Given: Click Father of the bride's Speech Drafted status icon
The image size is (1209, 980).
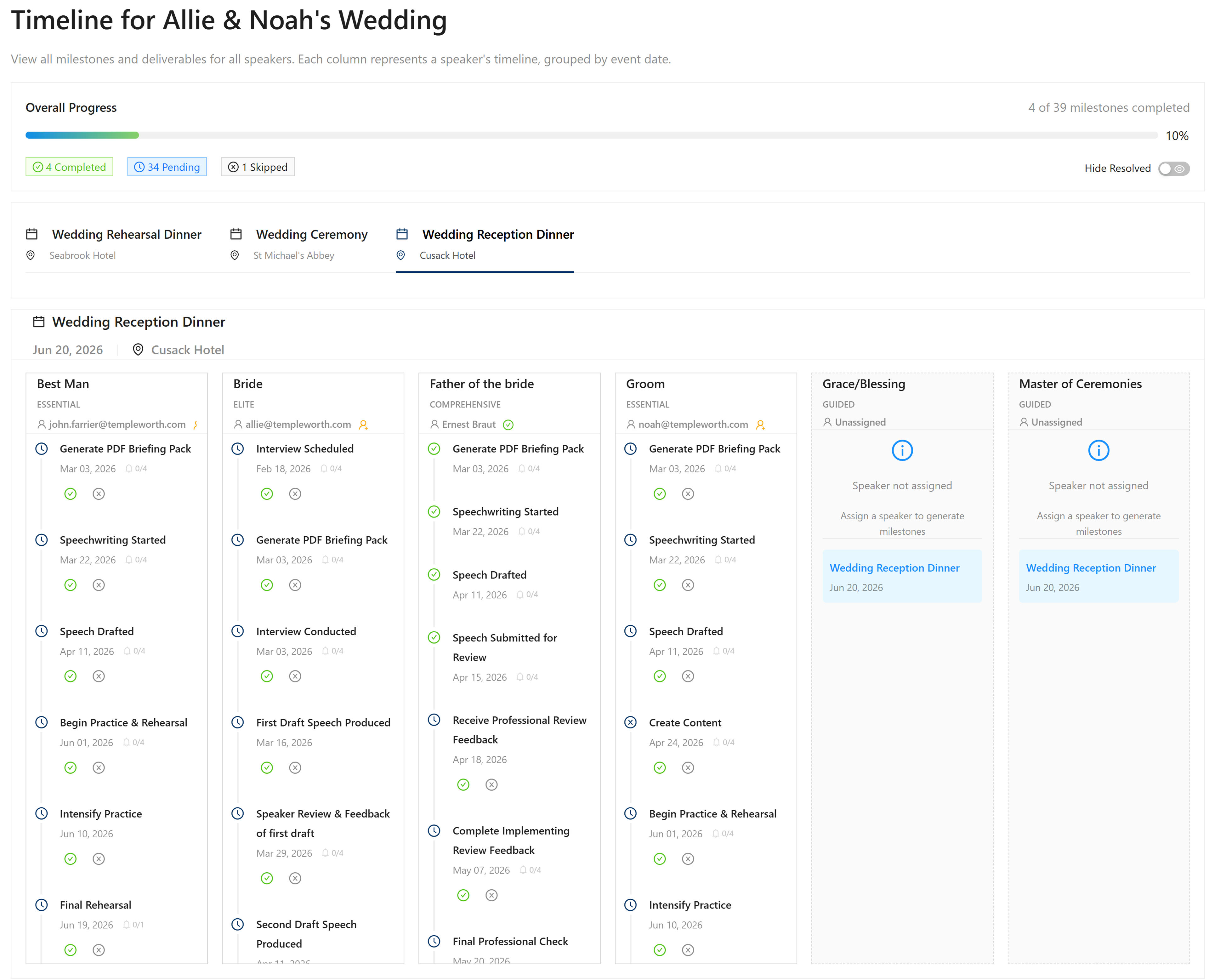Looking at the screenshot, I should (x=434, y=575).
